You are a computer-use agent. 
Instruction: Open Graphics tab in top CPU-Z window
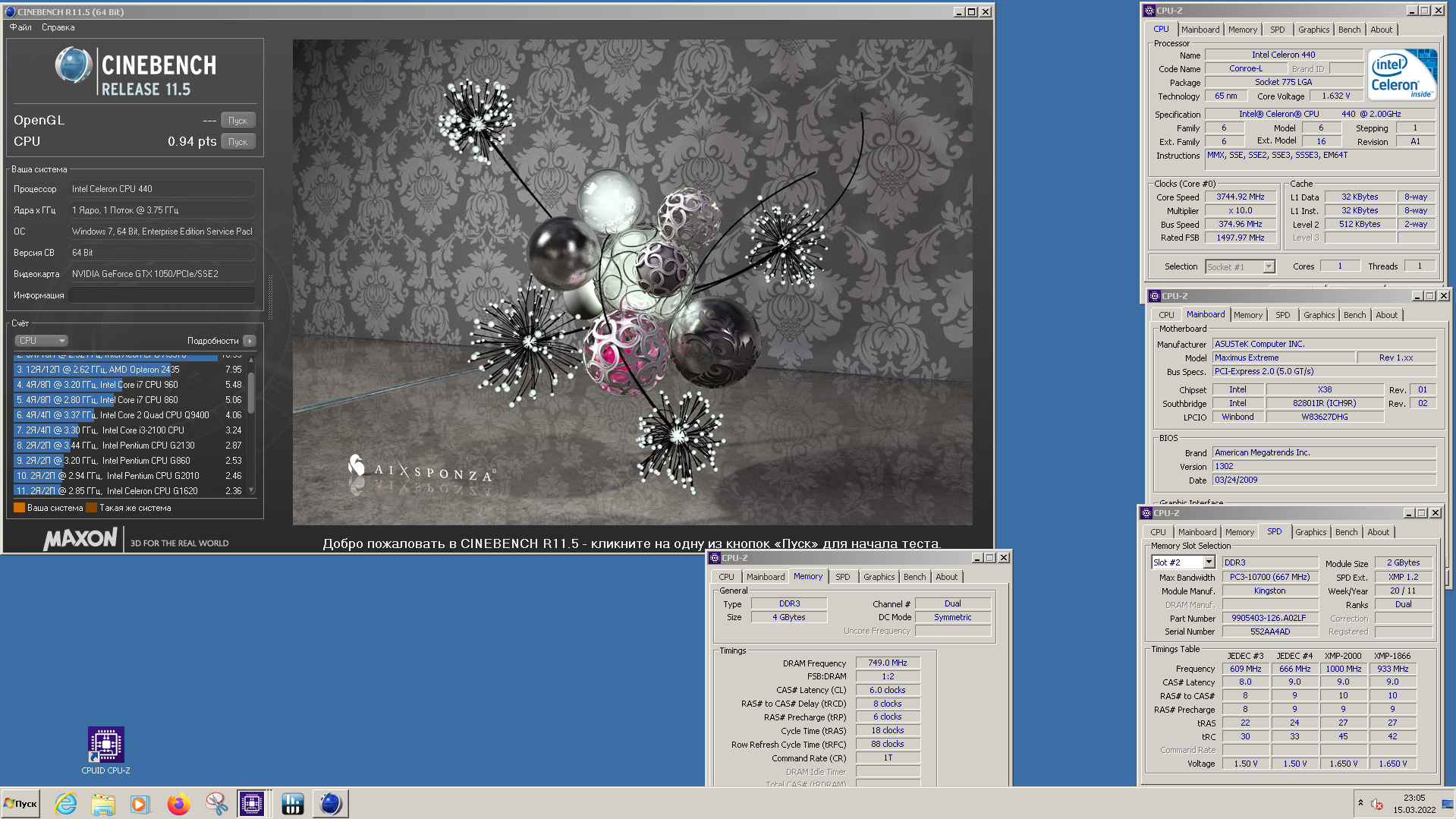coord(1313,30)
